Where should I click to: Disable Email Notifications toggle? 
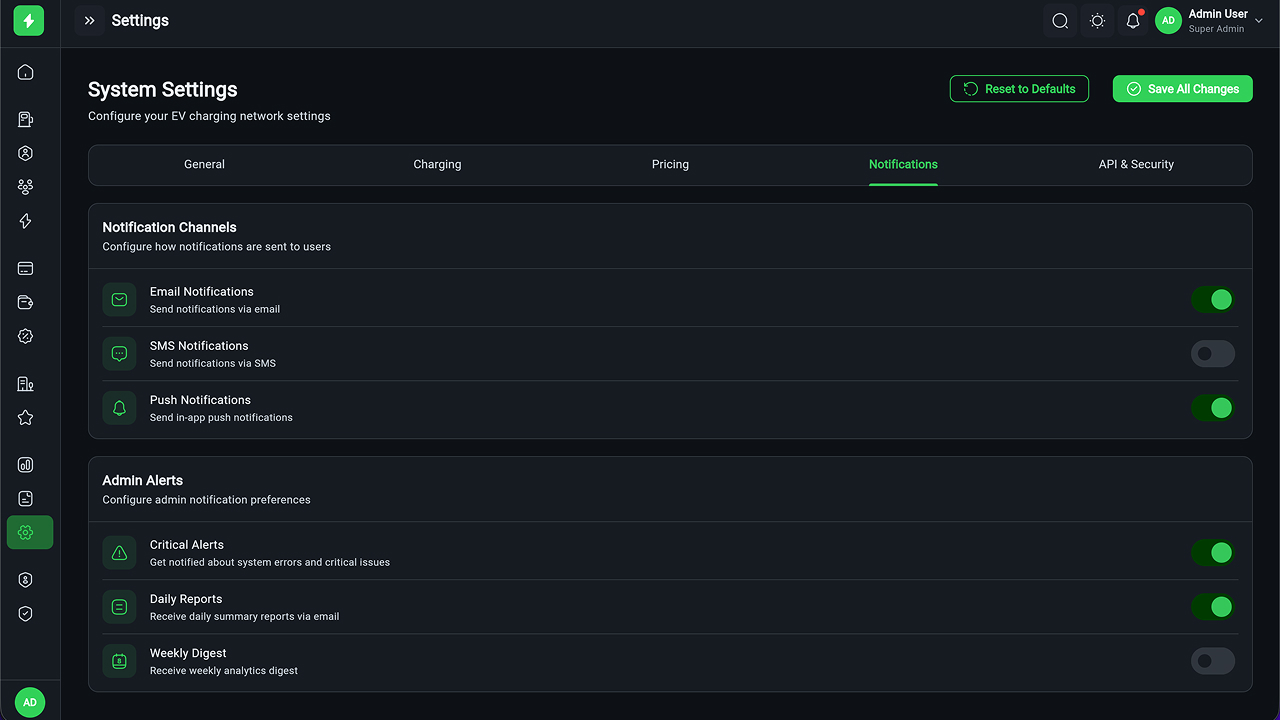pos(1212,300)
